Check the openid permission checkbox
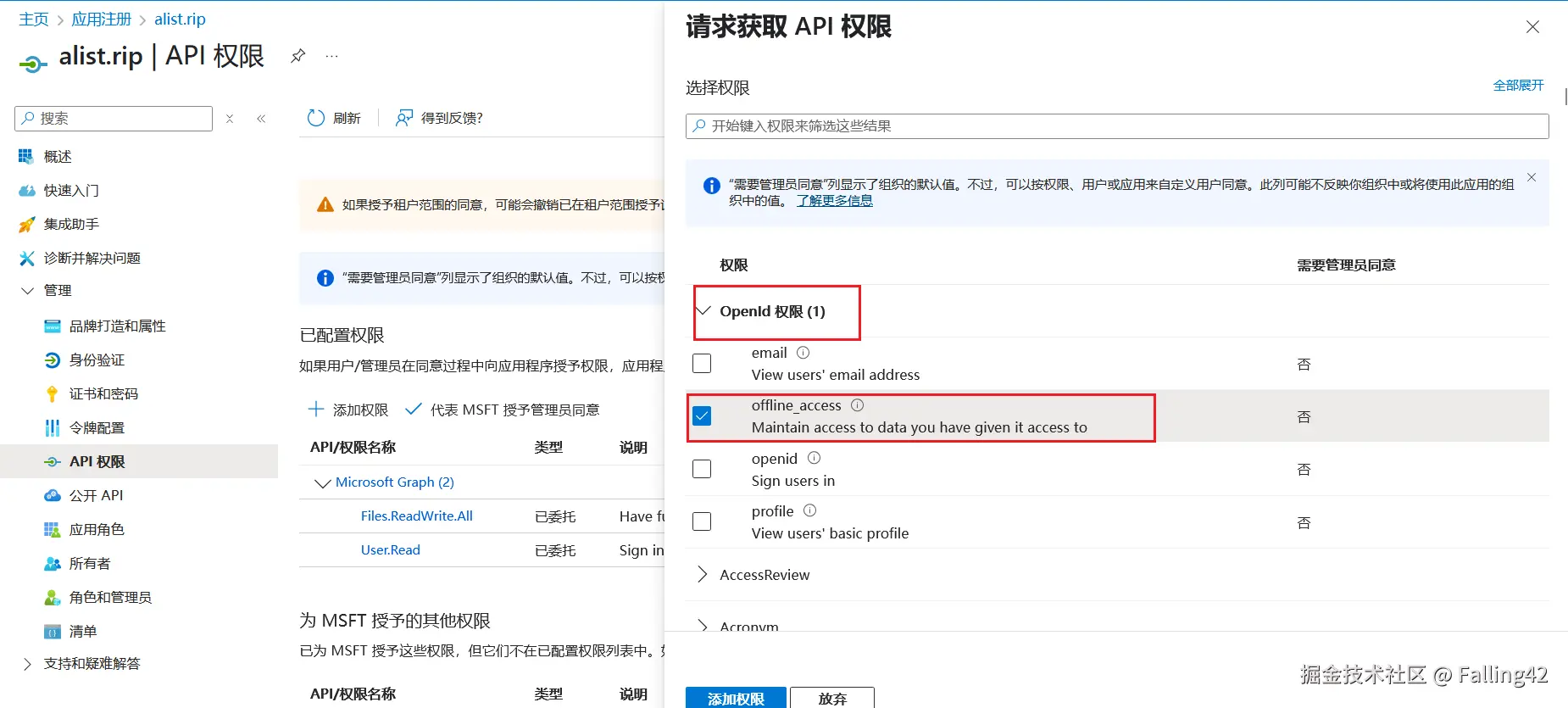The image size is (1568, 708). (702, 468)
